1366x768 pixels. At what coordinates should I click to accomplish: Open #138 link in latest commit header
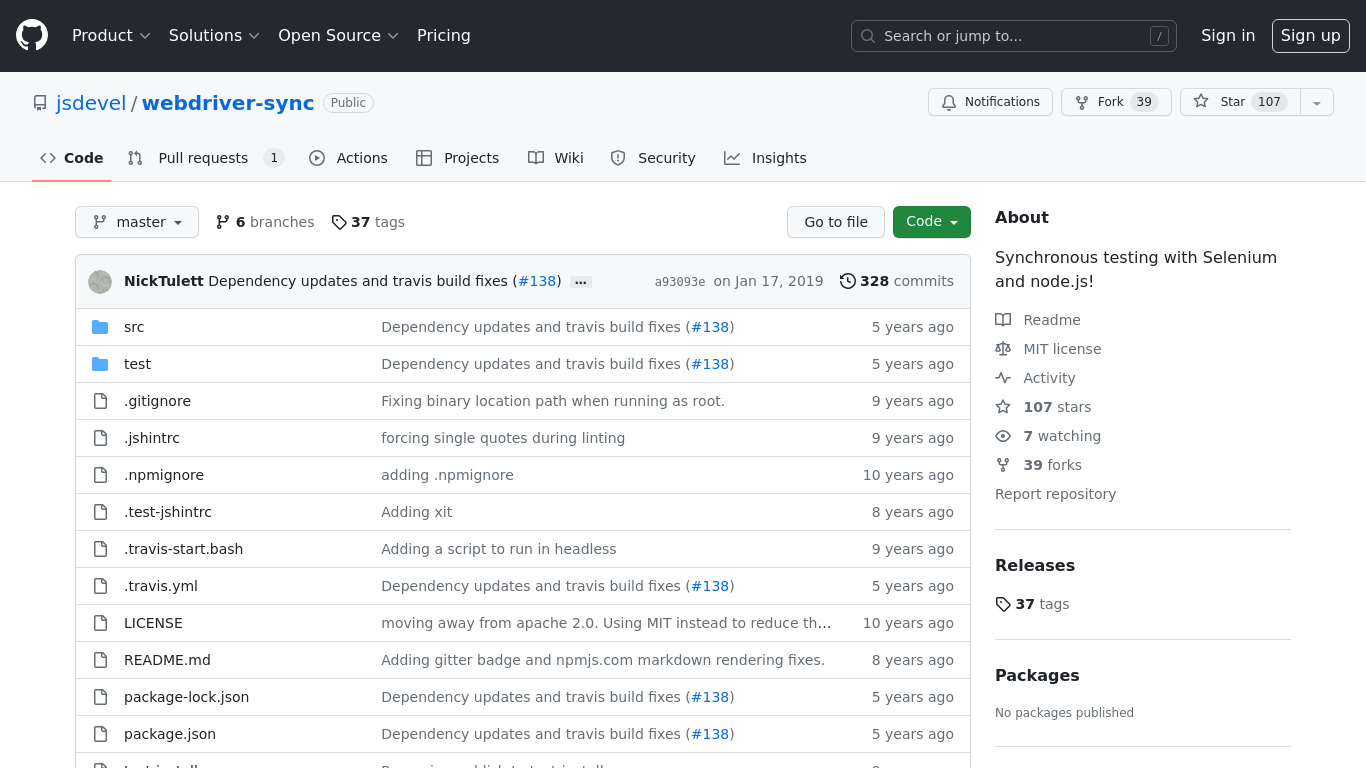pyautogui.click(x=537, y=281)
